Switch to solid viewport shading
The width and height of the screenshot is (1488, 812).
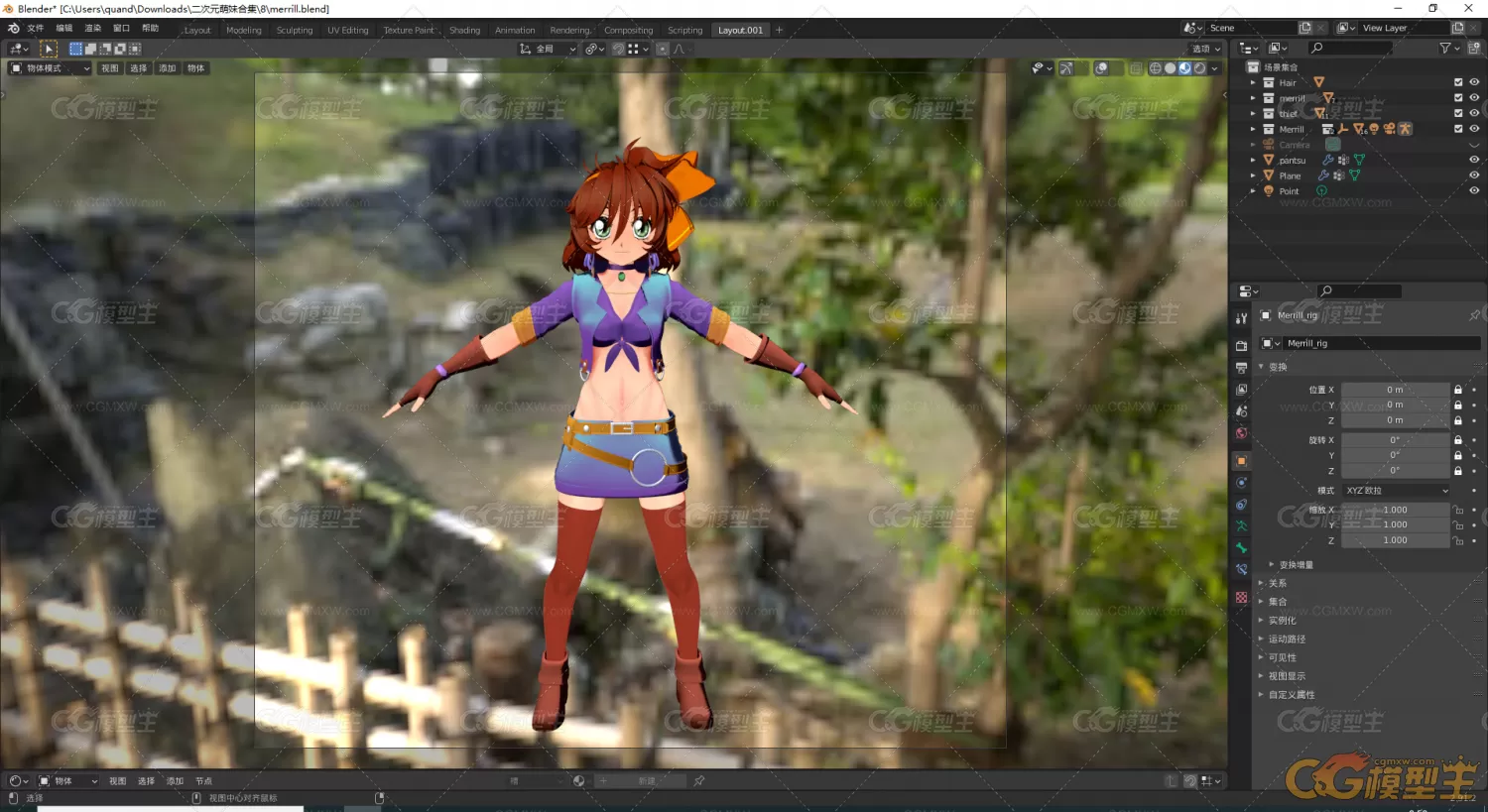1170,68
